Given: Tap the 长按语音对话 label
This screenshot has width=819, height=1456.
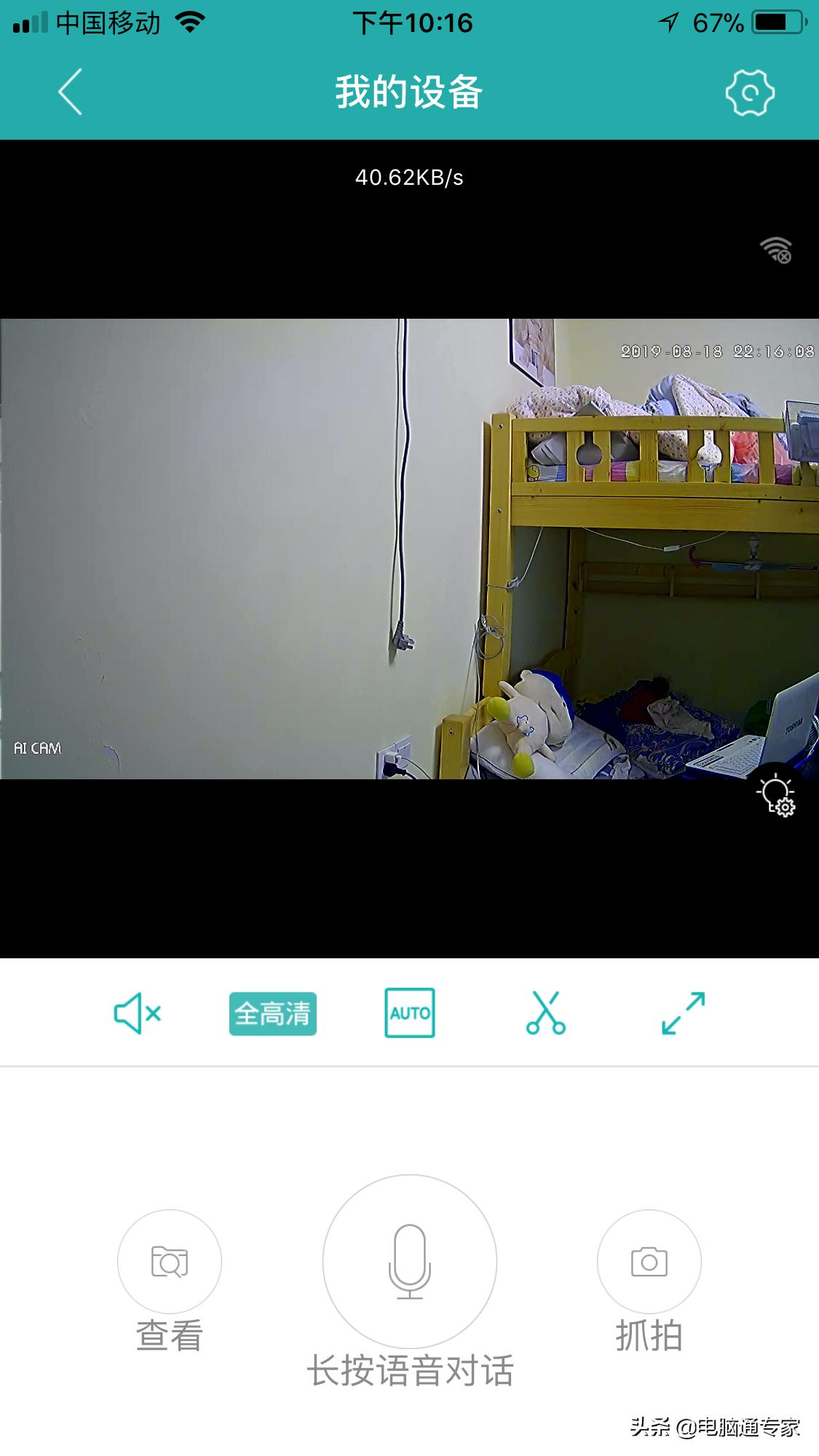Looking at the screenshot, I should [410, 1371].
